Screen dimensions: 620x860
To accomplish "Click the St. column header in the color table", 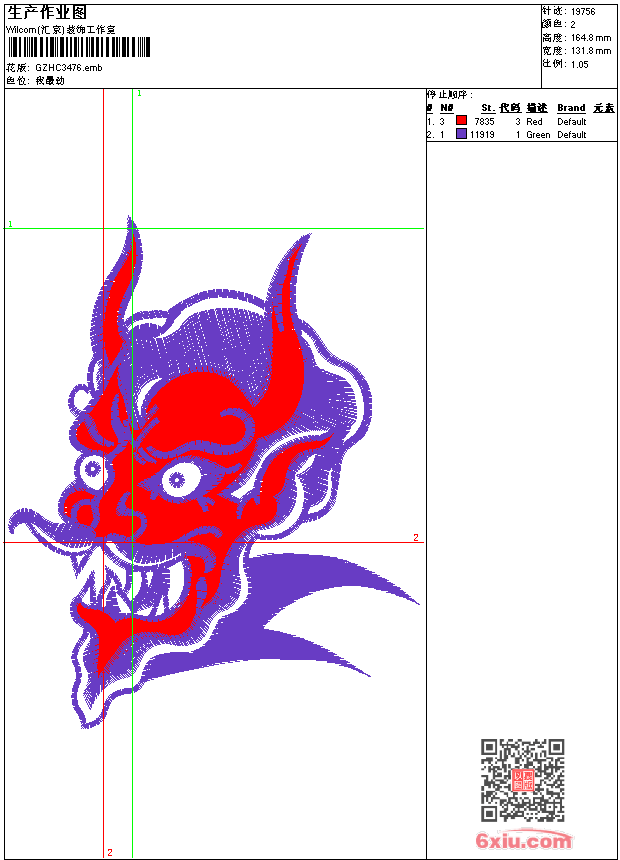I will coord(487,108).
